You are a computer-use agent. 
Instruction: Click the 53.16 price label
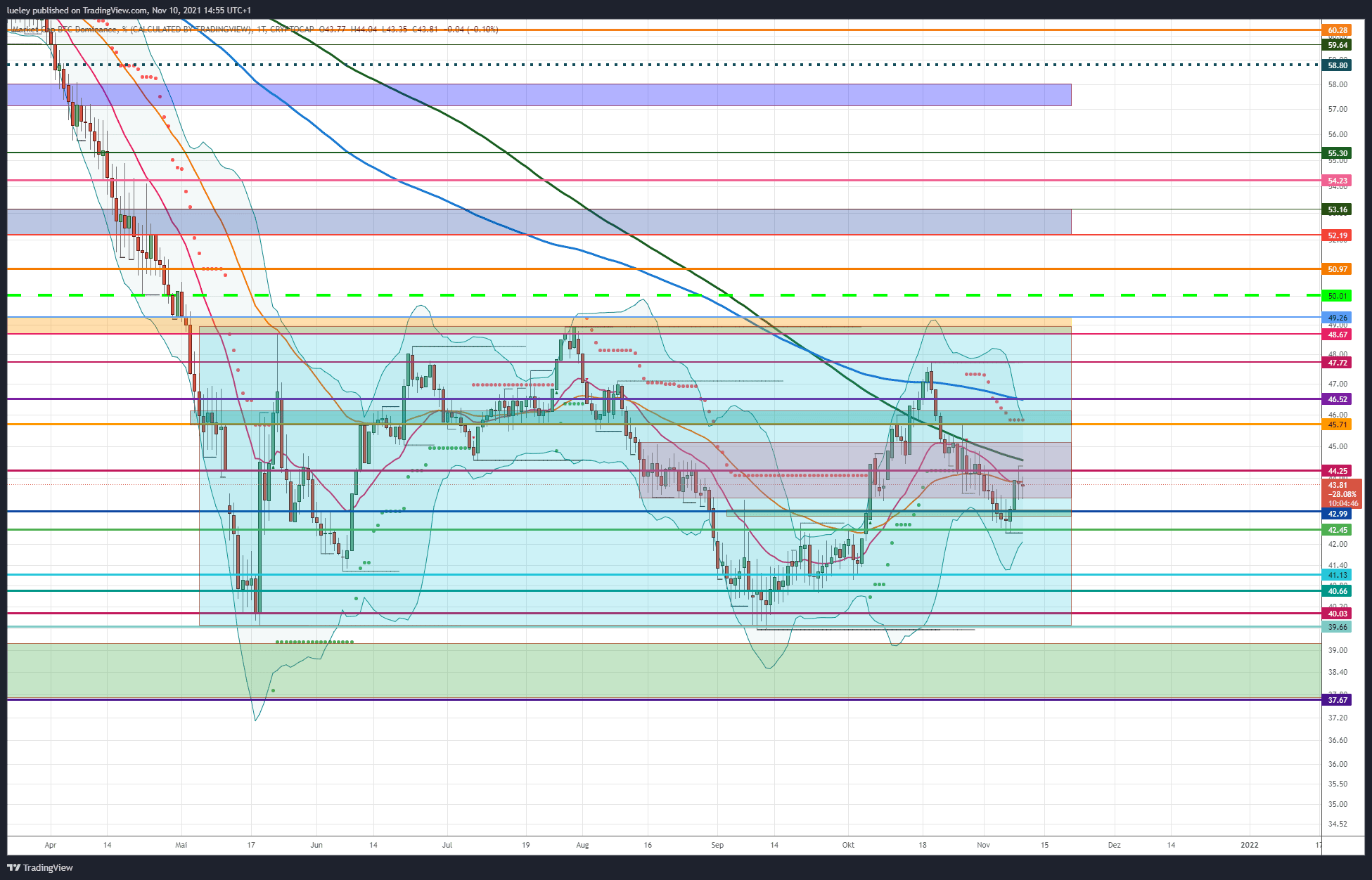1338,209
